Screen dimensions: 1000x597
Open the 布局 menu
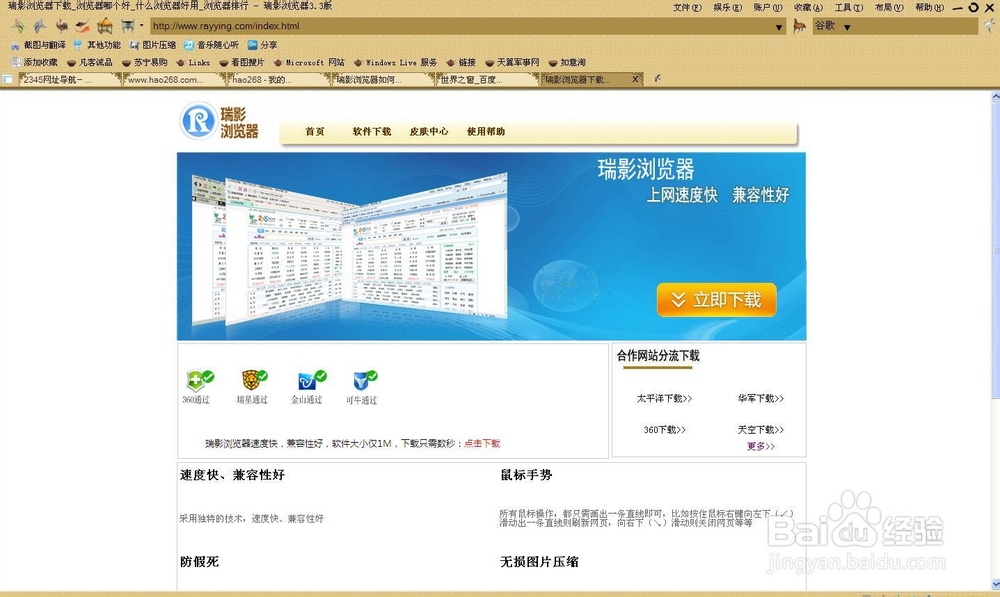(x=888, y=8)
